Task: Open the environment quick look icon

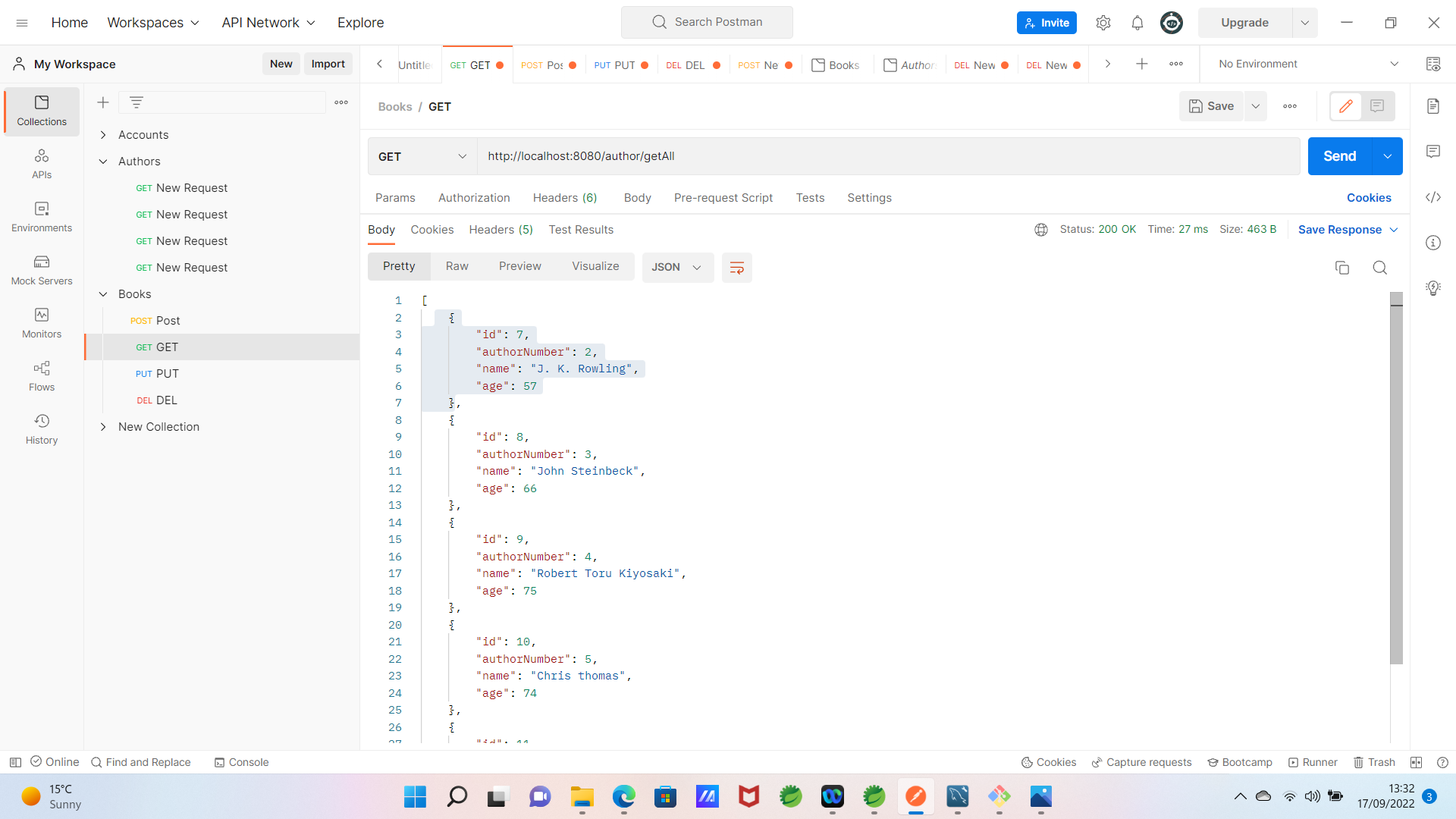Action: 1433,64
